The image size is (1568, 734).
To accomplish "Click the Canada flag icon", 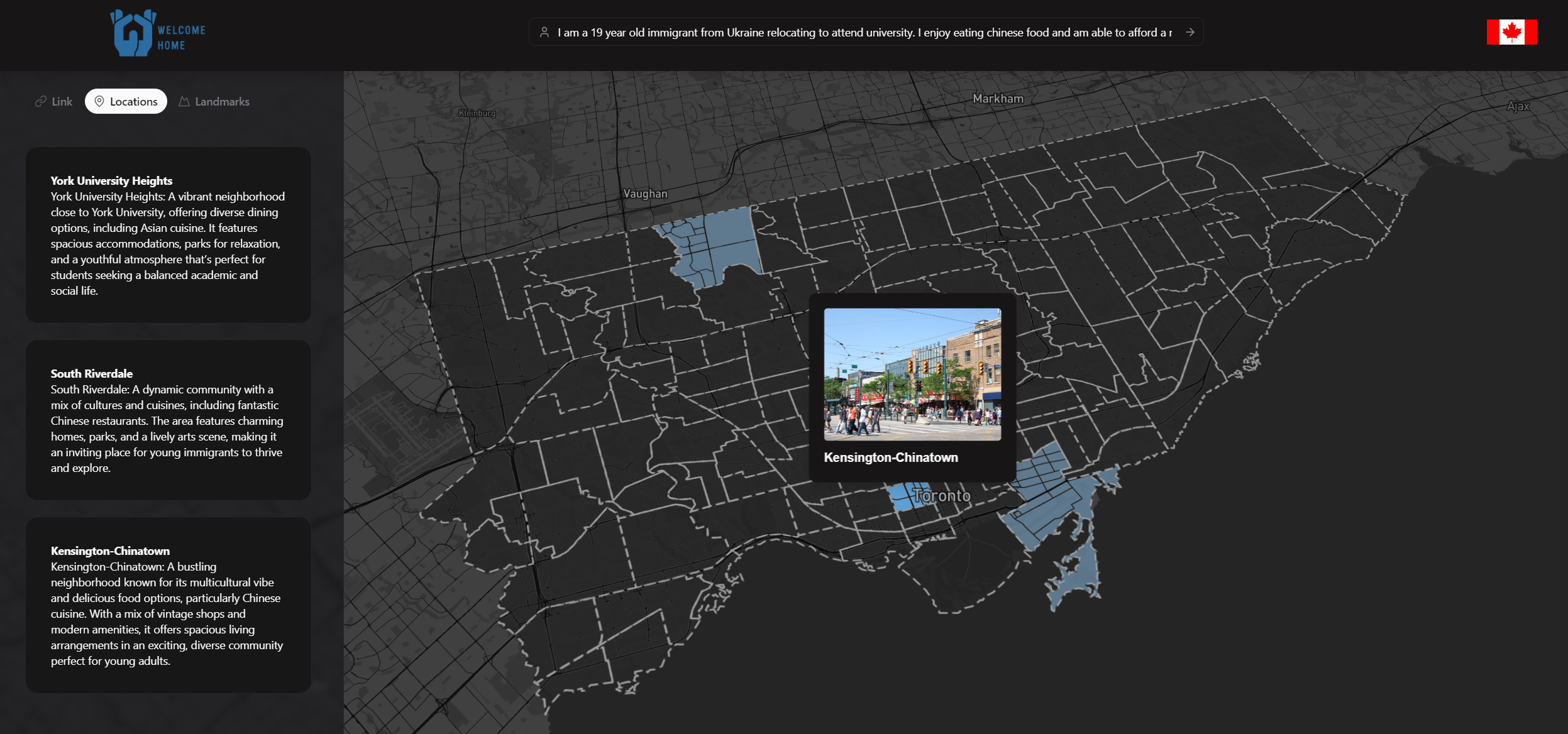I will coord(1511,32).
